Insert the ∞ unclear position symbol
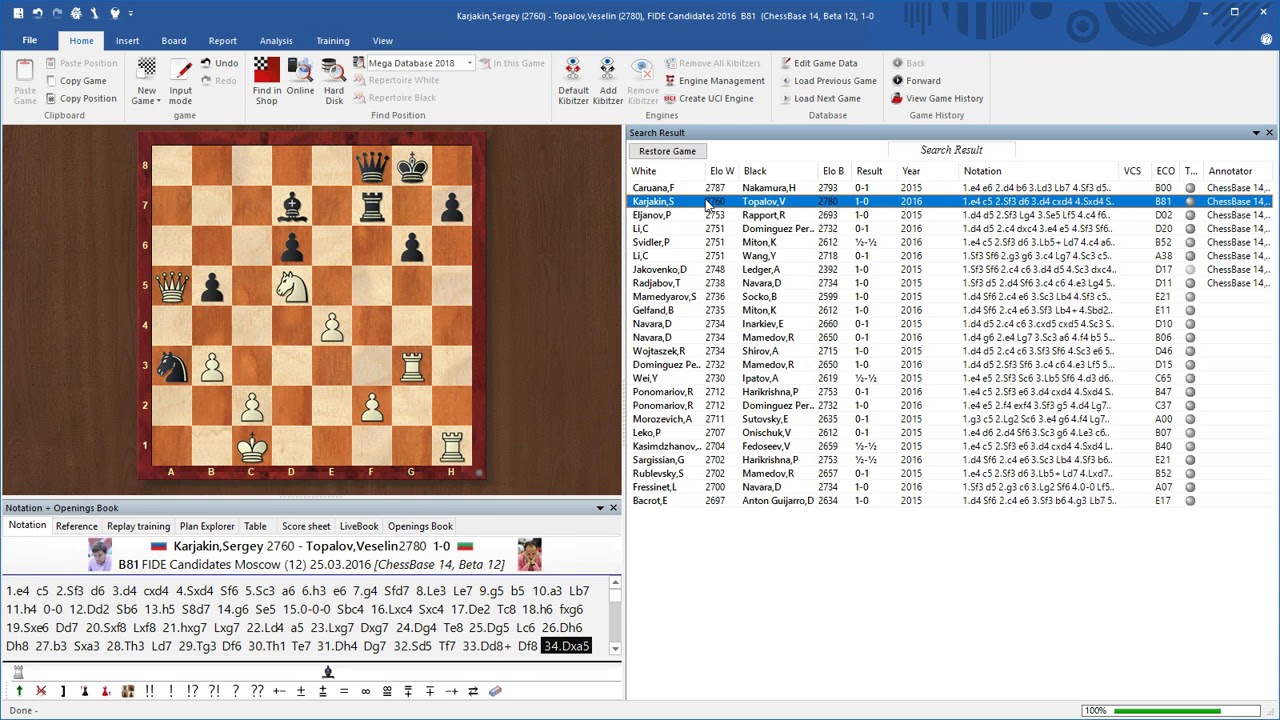The height and width of the screenshot is (720, 1280). 365,691
